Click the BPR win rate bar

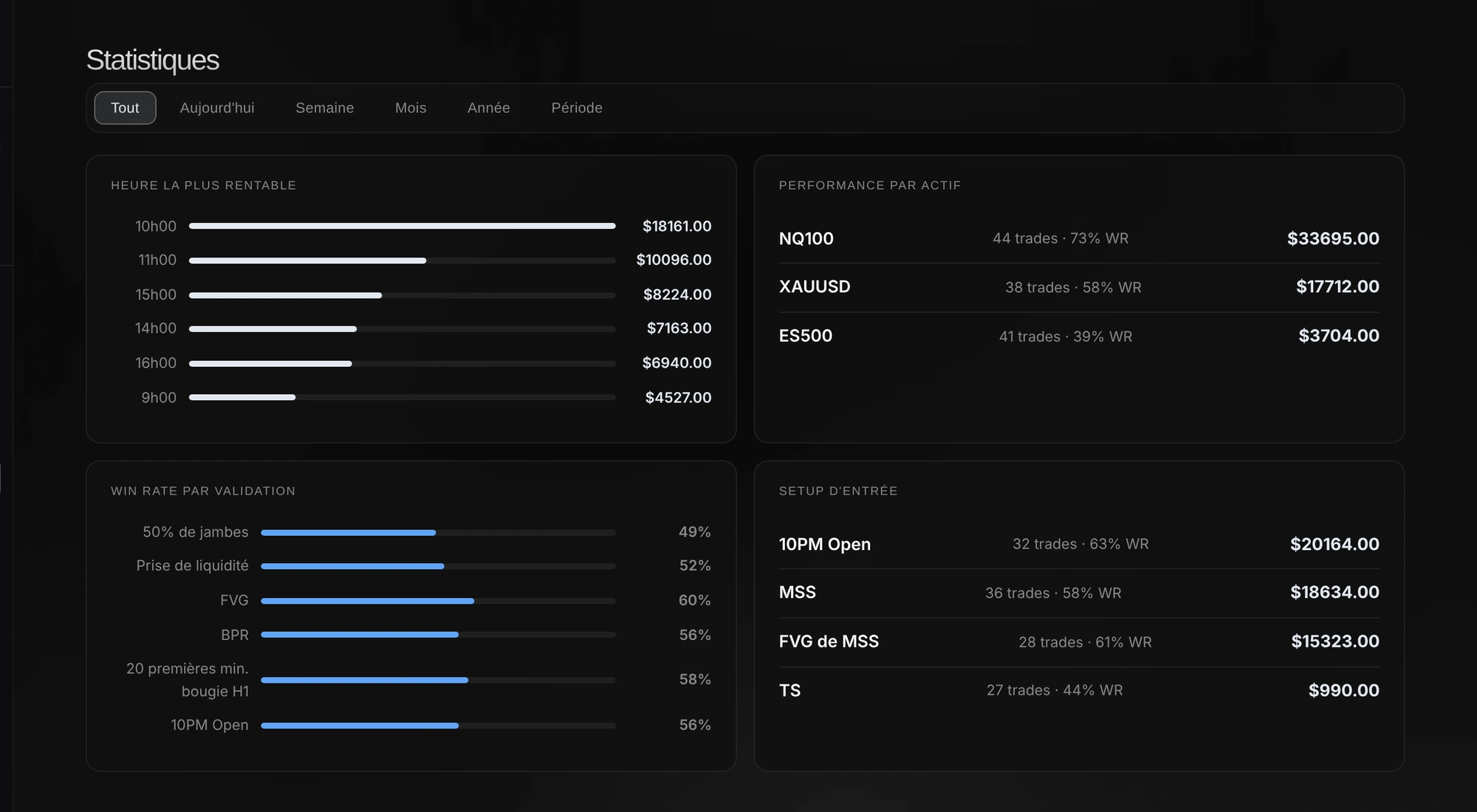[438, 635]
